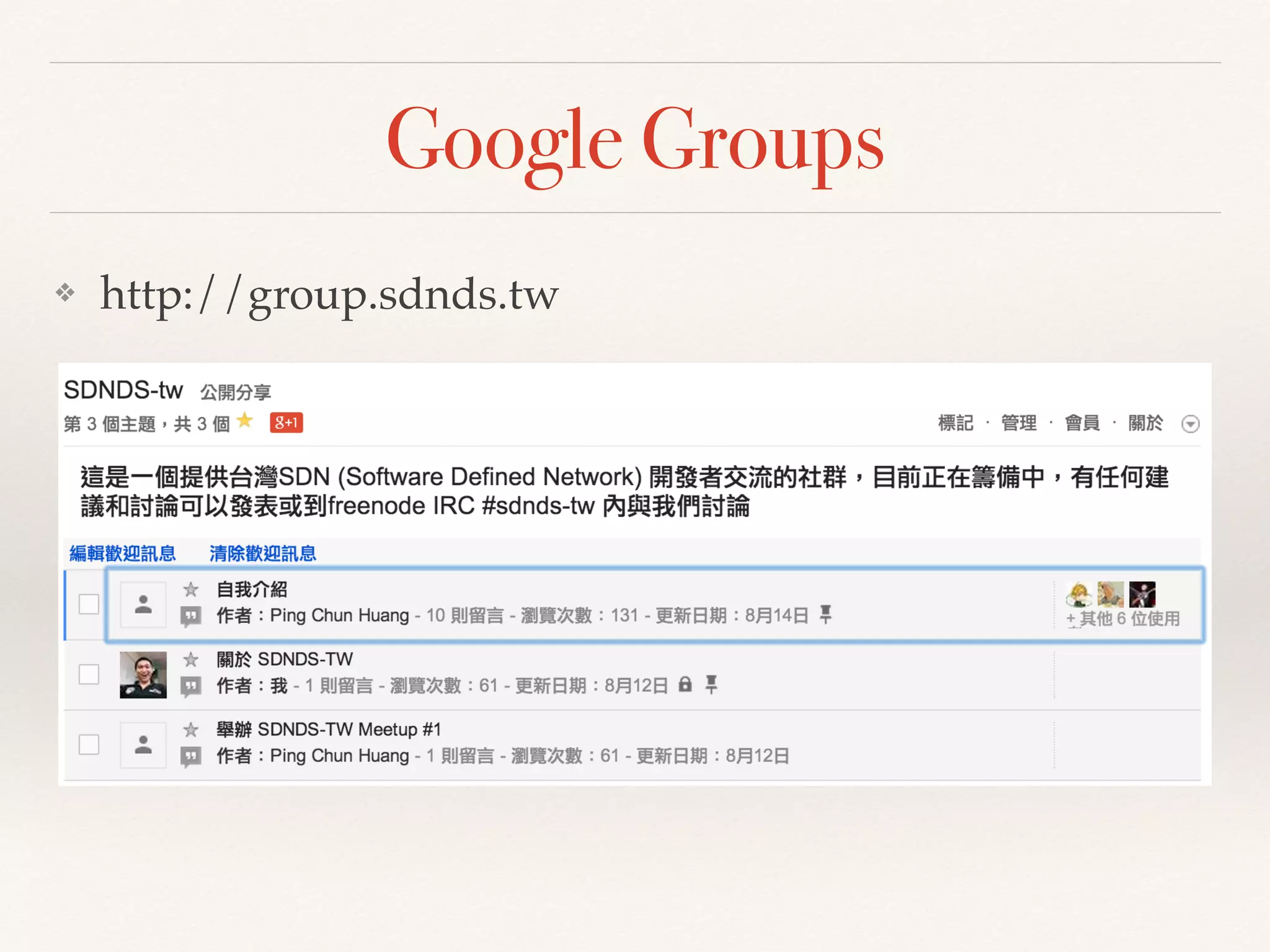
Task: Open the 自我介紹 topic title
Action: pyautogui.click(x=252, y=589)
